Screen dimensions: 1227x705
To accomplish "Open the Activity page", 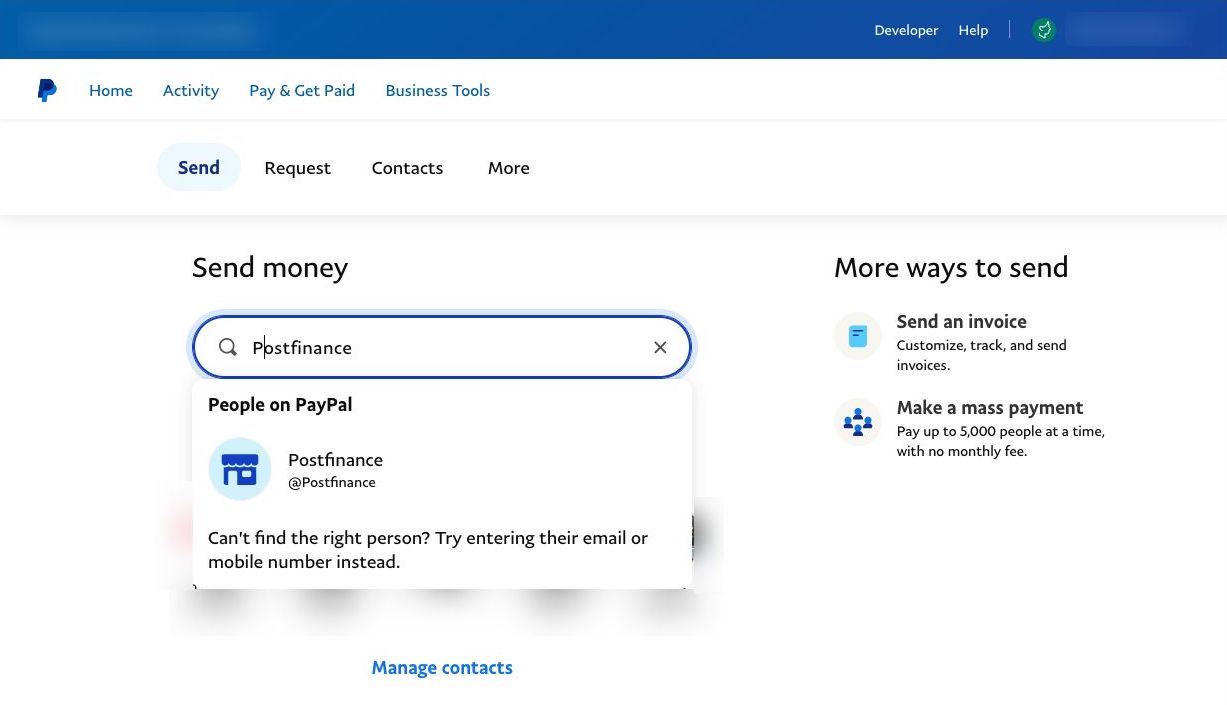I will [x=191, y=90].
